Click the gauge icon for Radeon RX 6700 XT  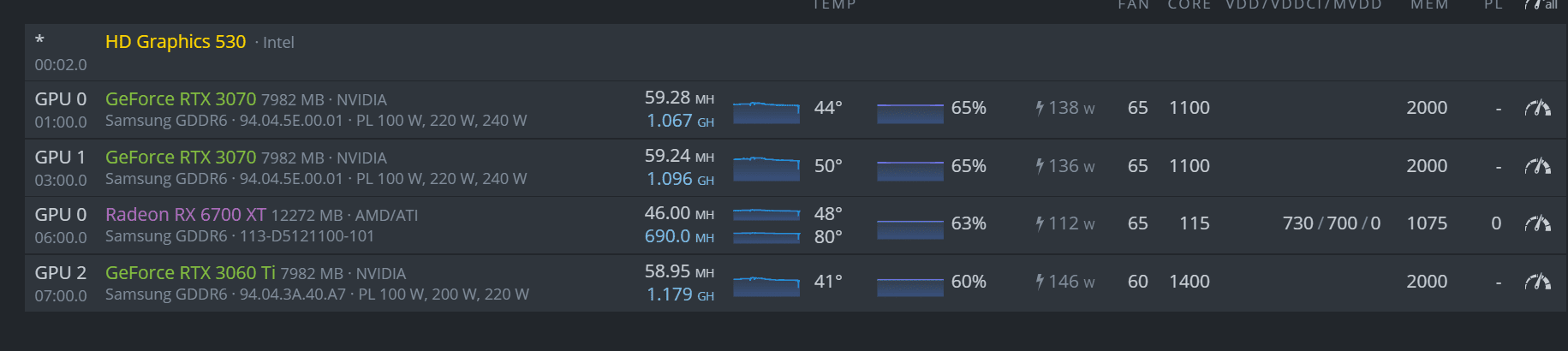click(x=1537, y=223)
